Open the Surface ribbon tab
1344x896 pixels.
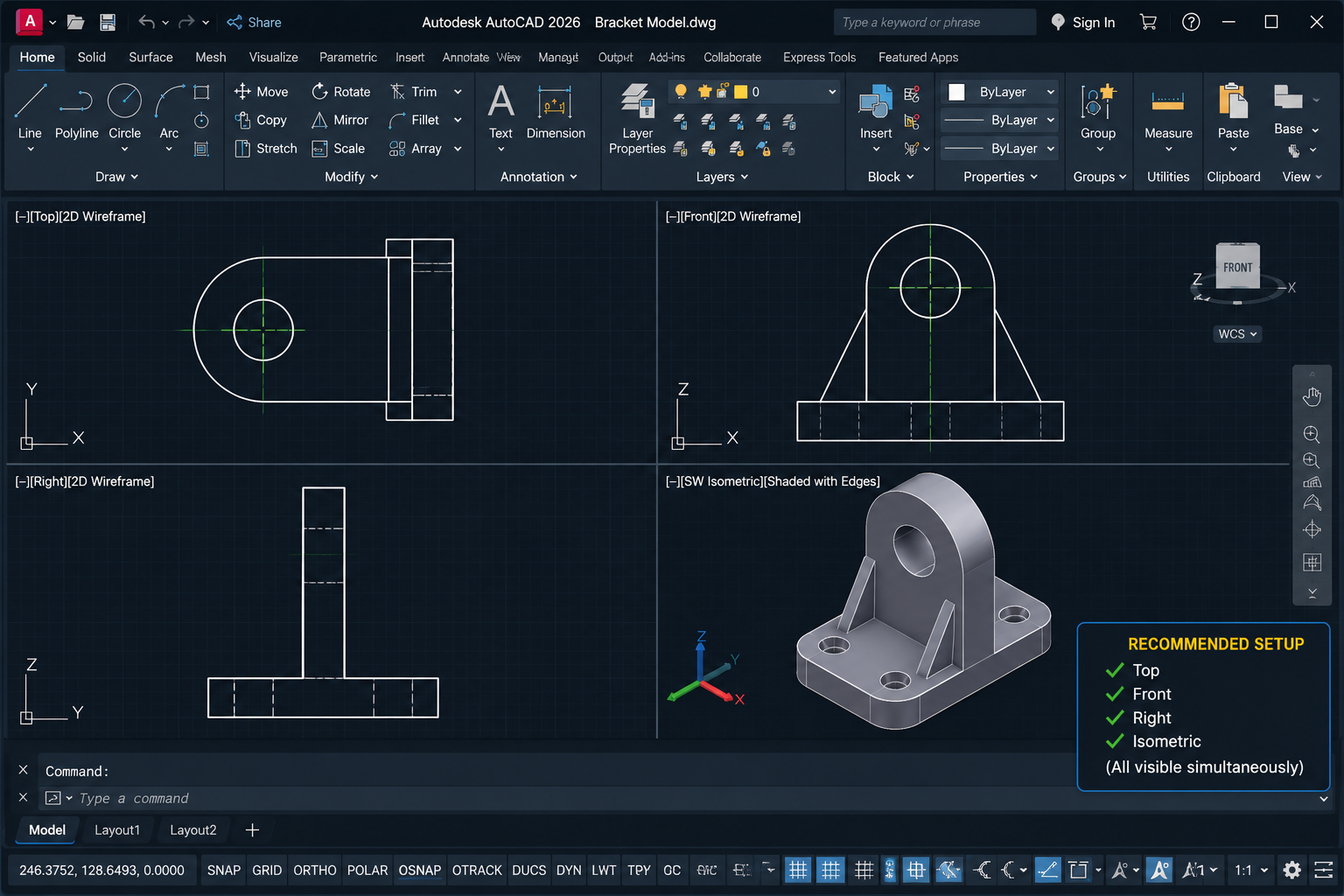tap(150, 57)
